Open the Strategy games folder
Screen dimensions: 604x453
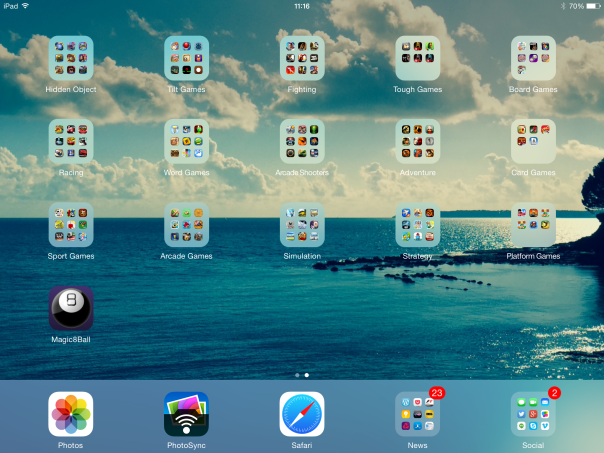[417, 225]
